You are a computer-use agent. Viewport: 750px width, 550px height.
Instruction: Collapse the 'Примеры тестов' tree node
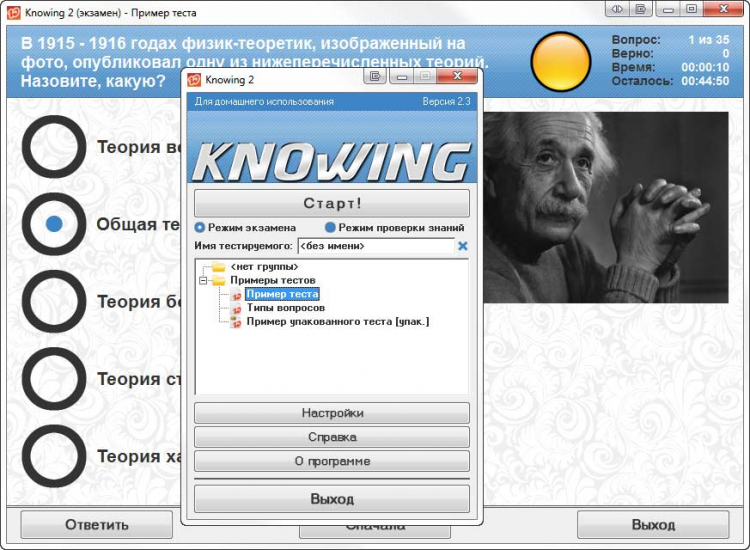[203, 281]
